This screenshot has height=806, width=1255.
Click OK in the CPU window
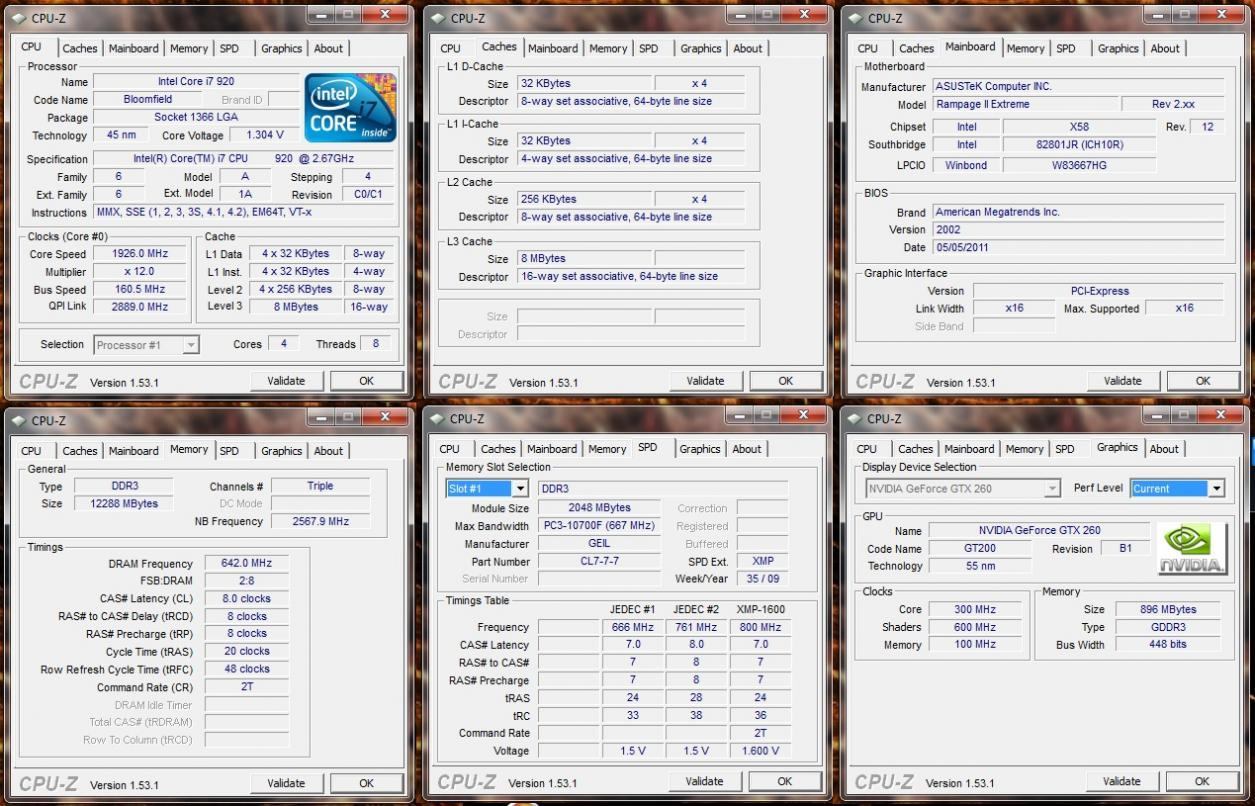coord(366,380)
